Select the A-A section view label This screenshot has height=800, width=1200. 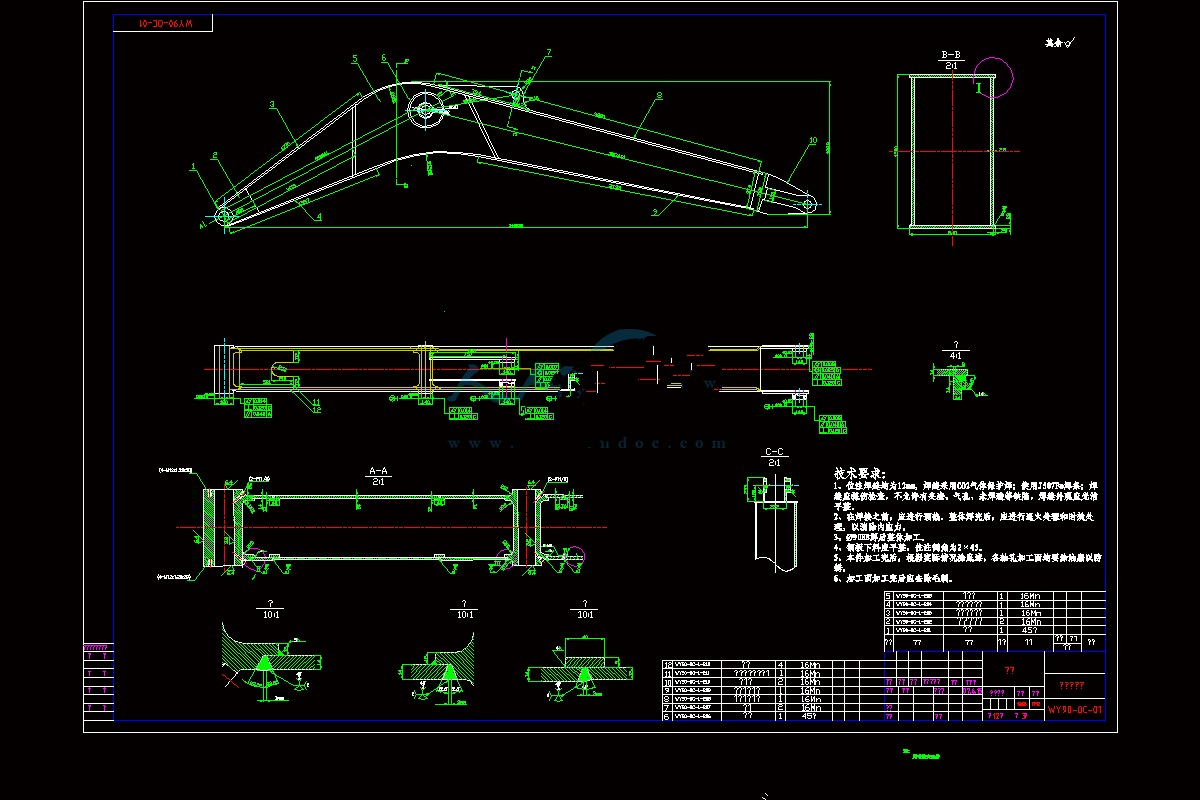(378, 469)
